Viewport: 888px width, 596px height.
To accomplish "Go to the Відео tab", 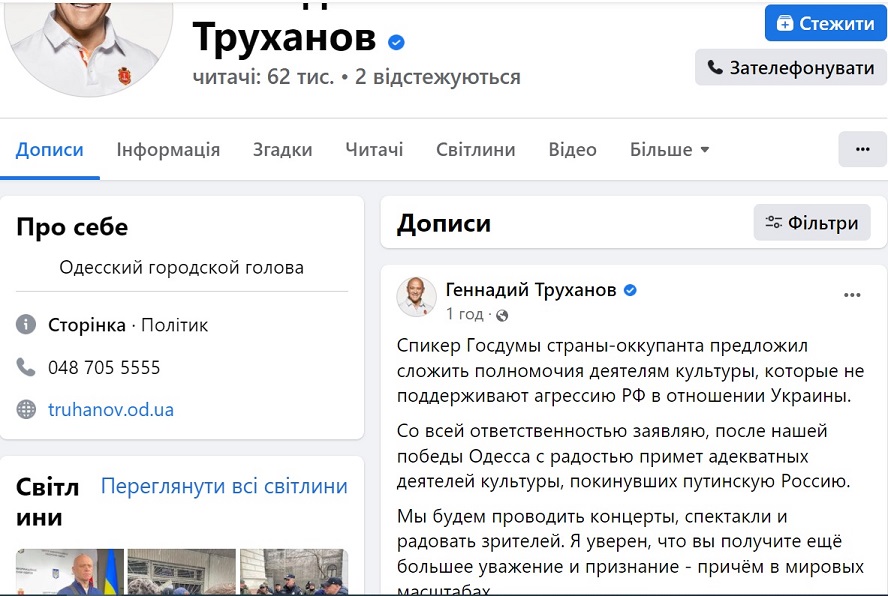I will 572,150.
